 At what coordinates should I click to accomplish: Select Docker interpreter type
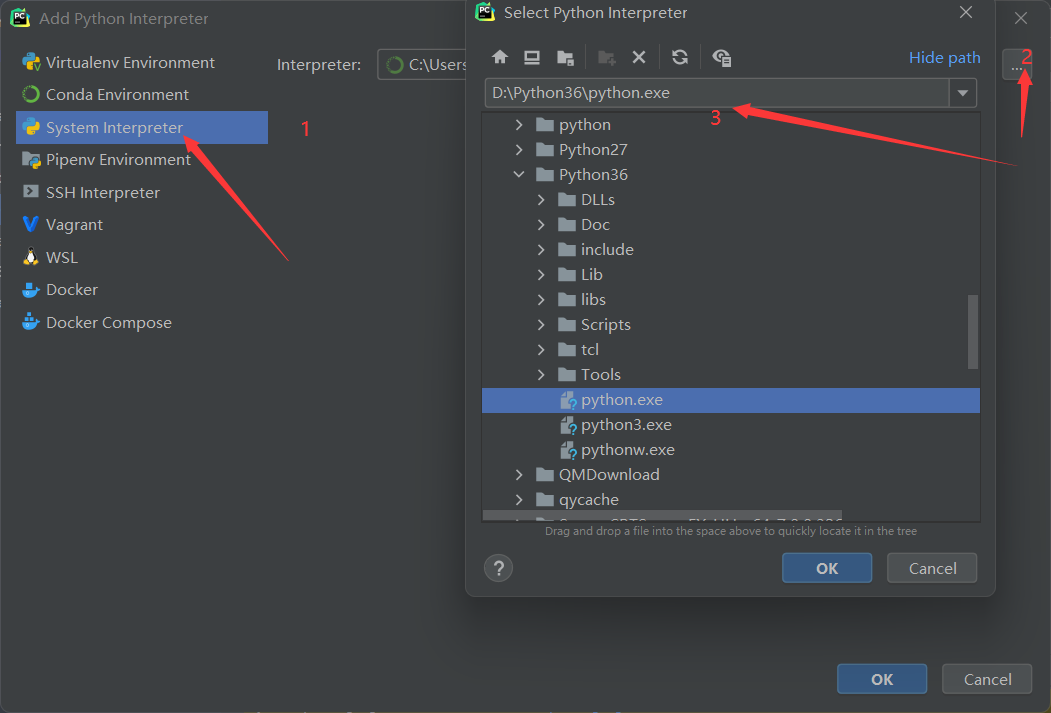point(142,289)
